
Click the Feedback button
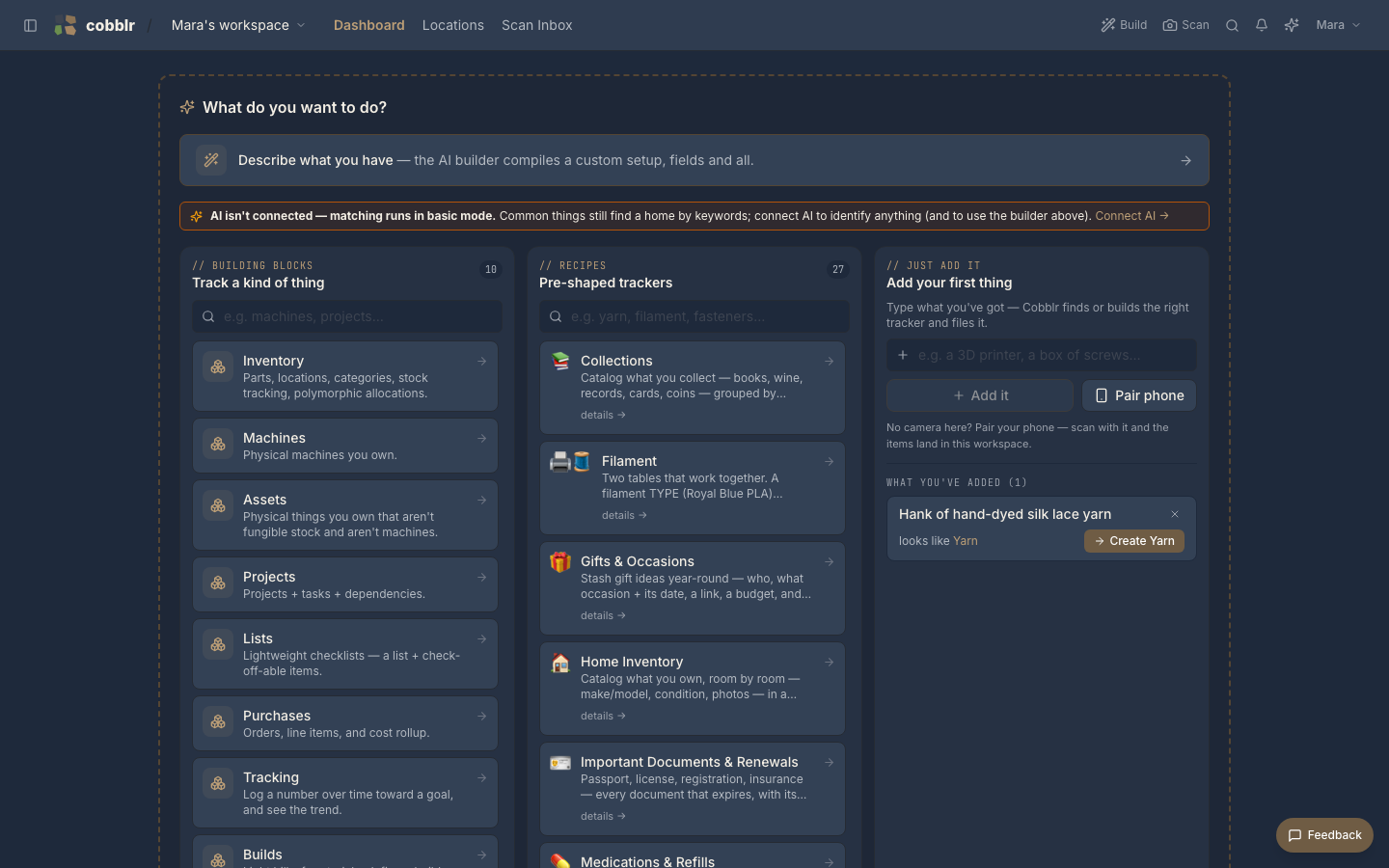pos(1324,835)
